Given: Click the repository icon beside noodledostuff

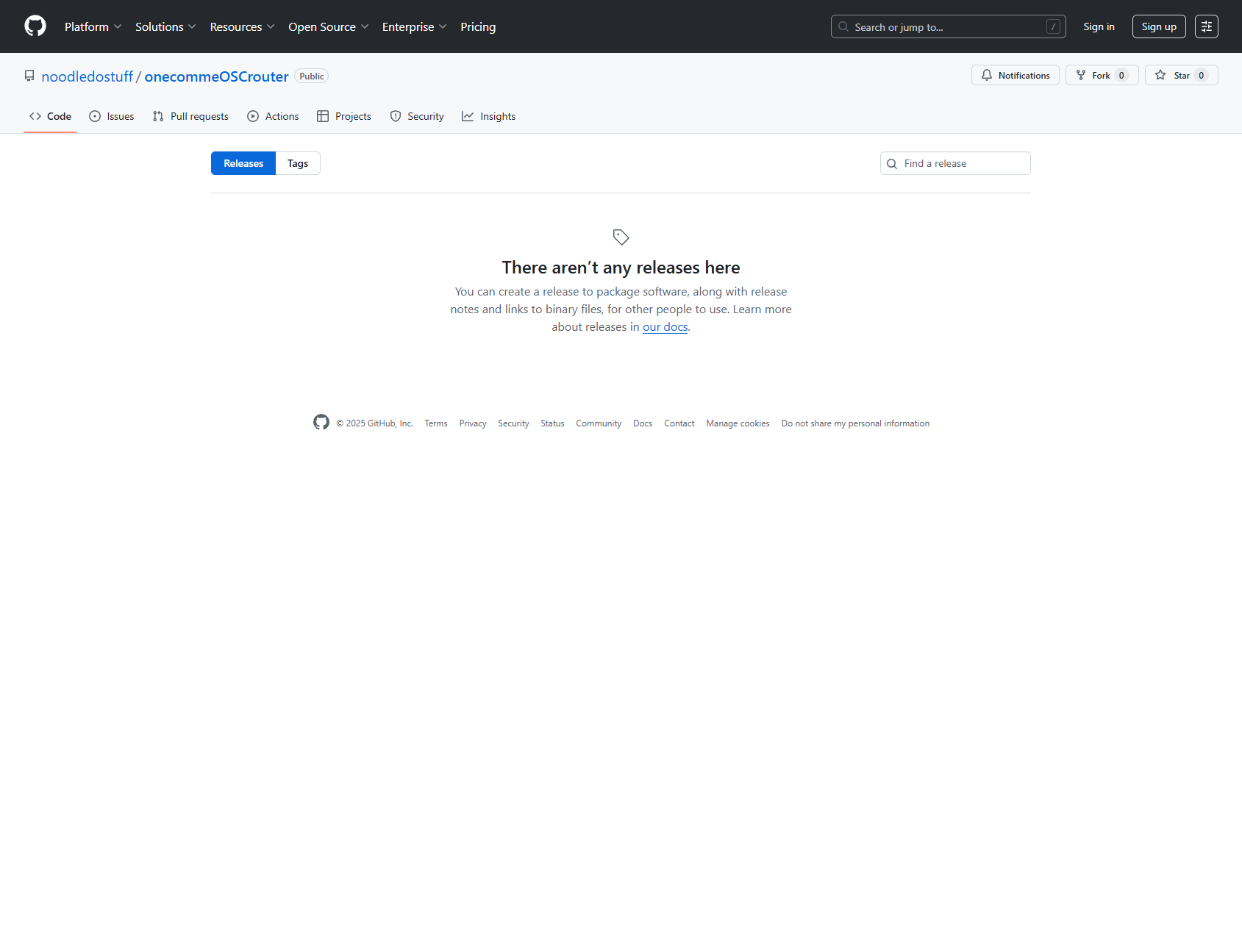Looking at the screenshot, I should click(29, 76).
